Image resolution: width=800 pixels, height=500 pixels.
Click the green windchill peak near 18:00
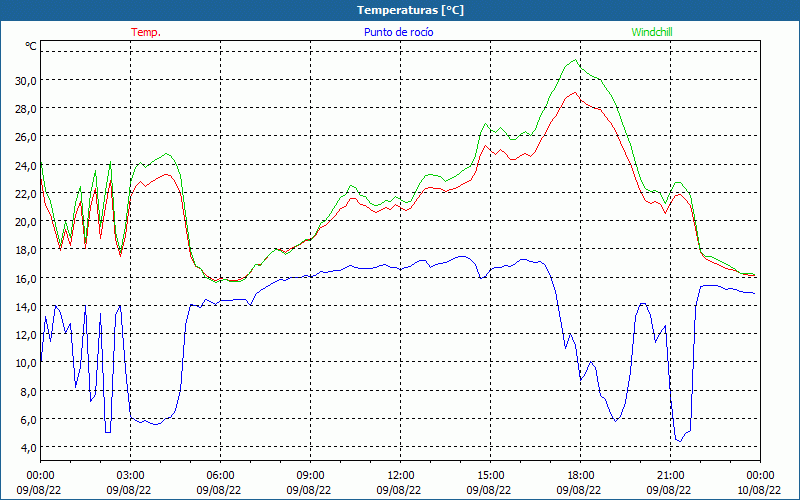click(576, 60)
